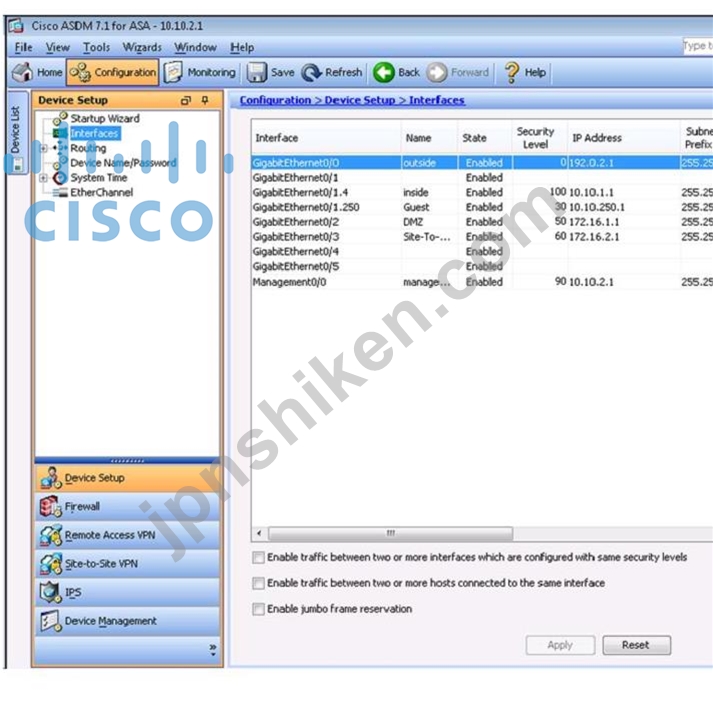Expand the System Time tree node
The height and width of the screenshot is (724, 713).
(43, 178)
